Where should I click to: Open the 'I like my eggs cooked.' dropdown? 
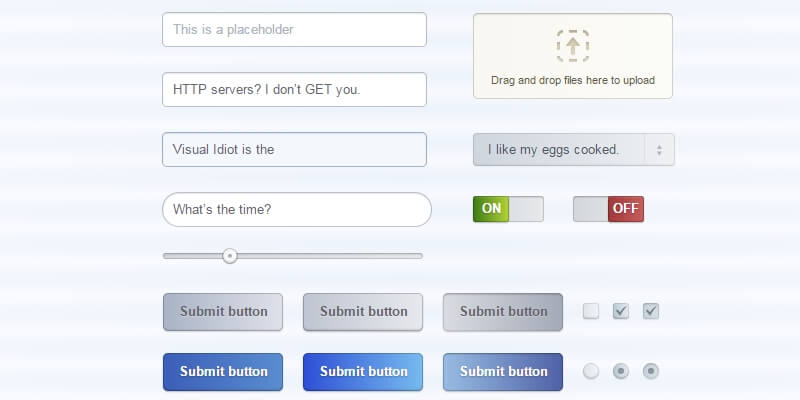pos(560,150)
